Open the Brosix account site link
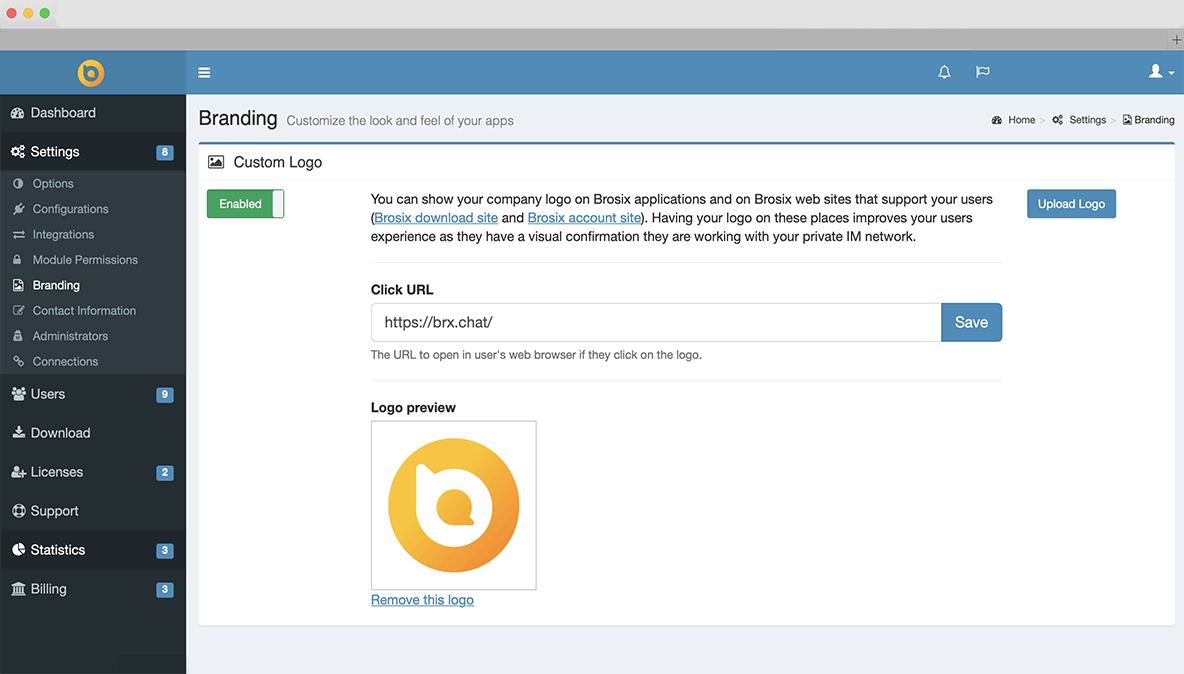This screenshot has height=674, width=1184. tap(584, 217)
